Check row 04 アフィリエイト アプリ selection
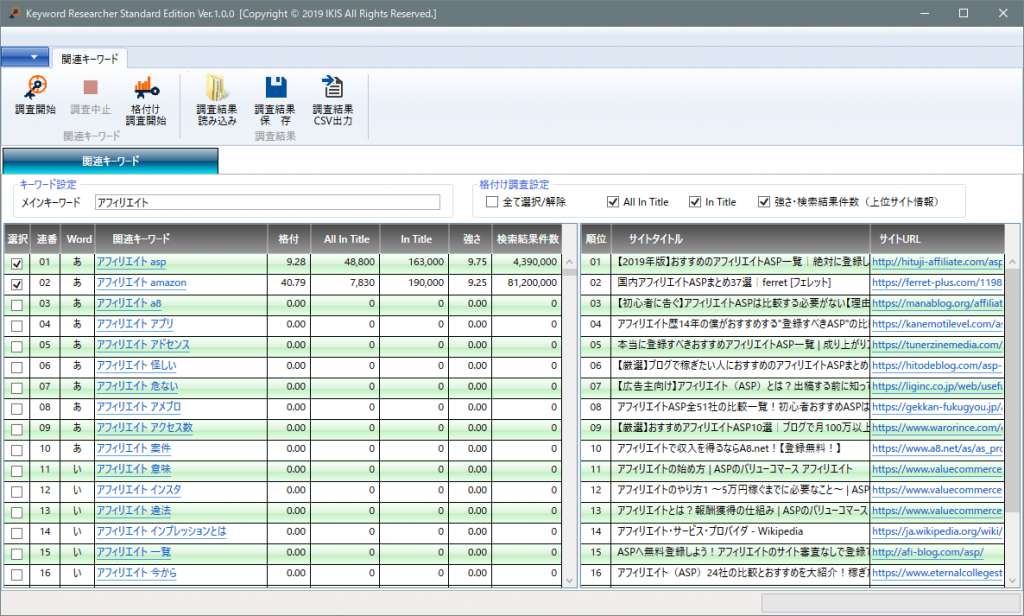This screenshot has width=1024, height=616. click(17, 325)
